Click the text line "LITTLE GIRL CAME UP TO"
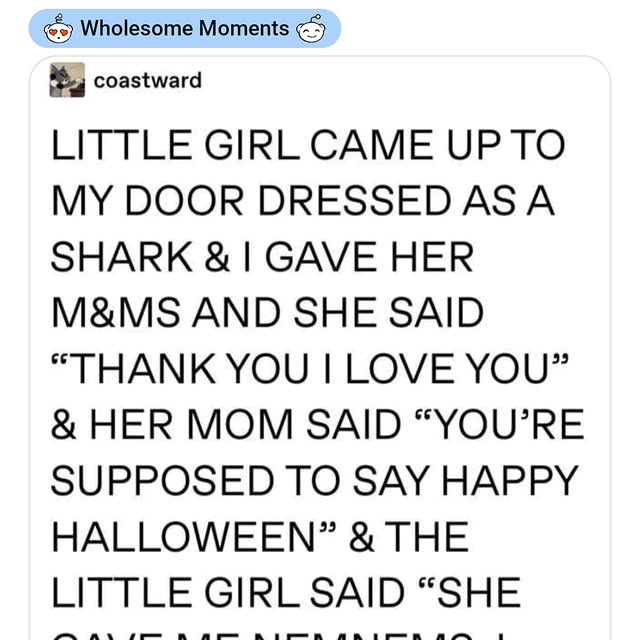This screenshot has height=640, width=640. click(x=308, y=145)
